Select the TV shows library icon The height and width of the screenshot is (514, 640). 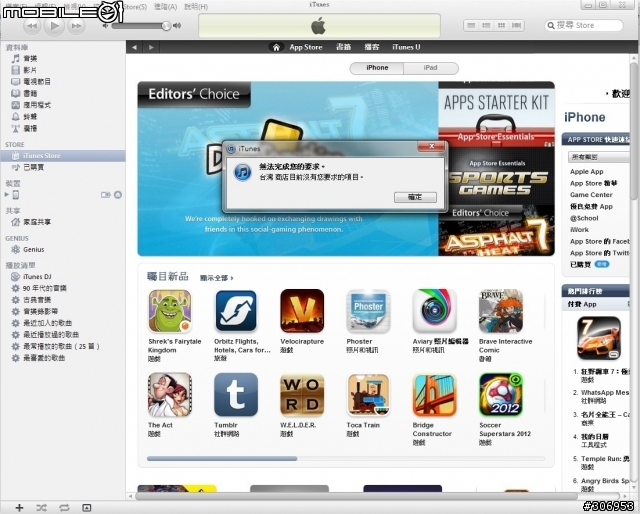pyautogui.click(x=16, y=82)
